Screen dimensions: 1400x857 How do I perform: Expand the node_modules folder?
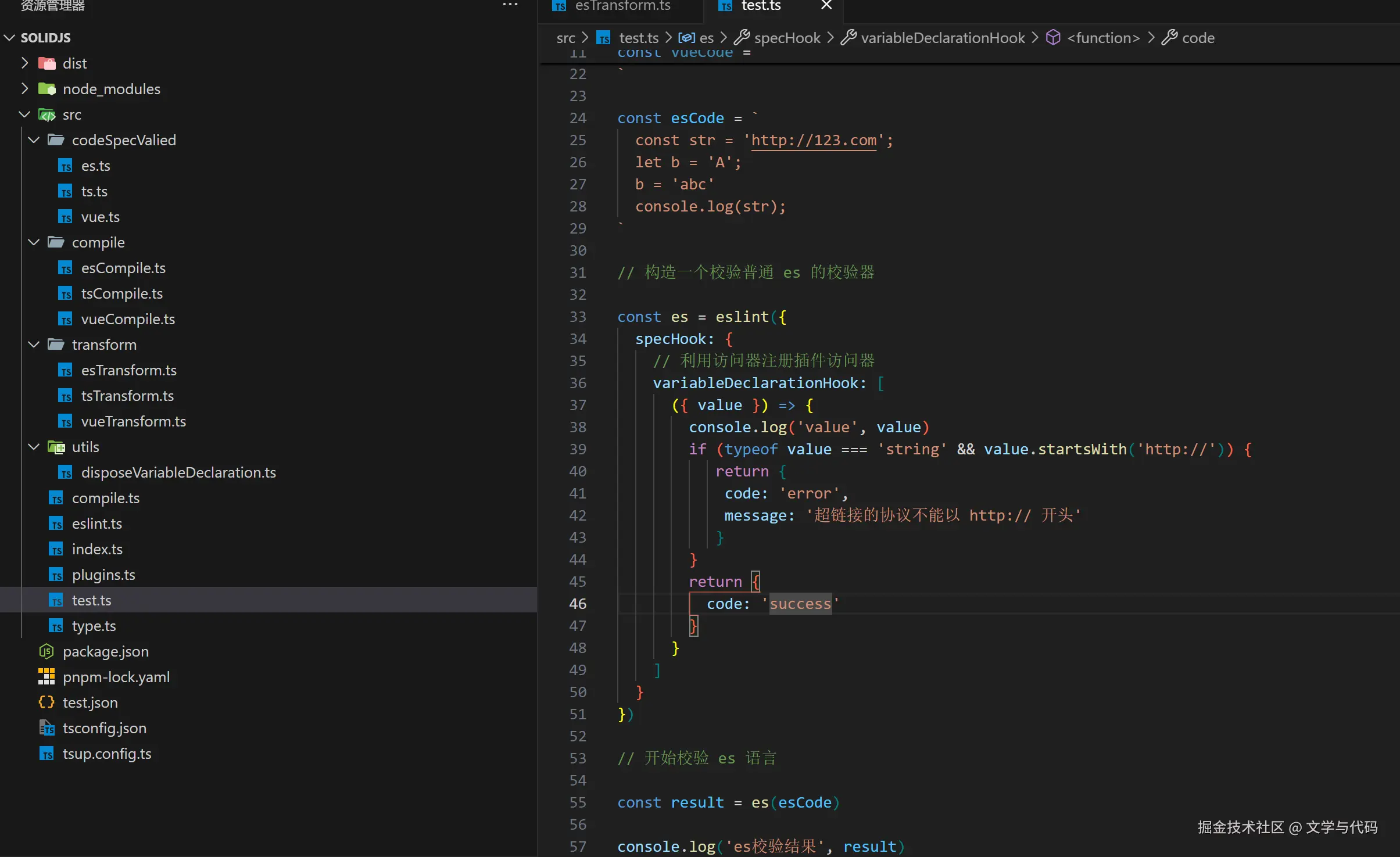pos(110,89)
